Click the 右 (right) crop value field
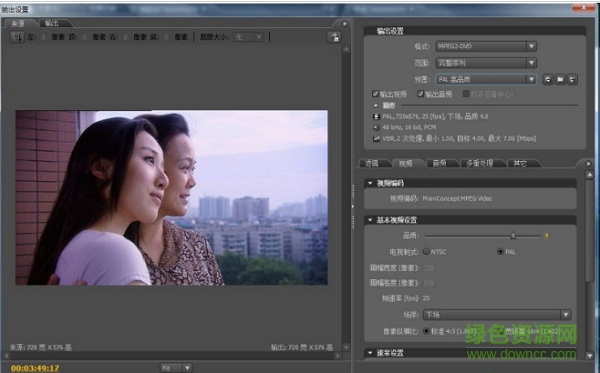 coord(125,37)
